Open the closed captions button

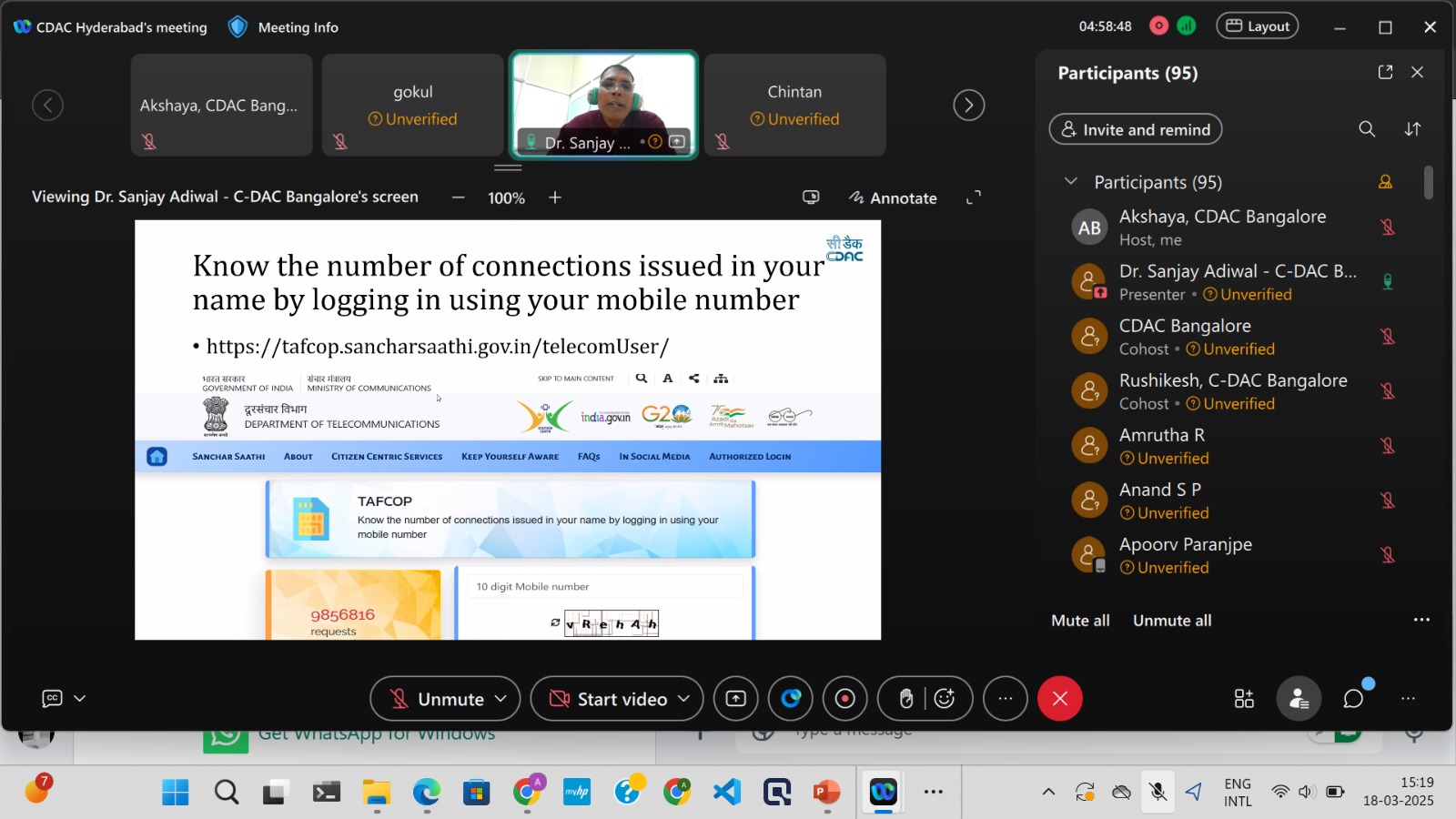tap(53, 699)
